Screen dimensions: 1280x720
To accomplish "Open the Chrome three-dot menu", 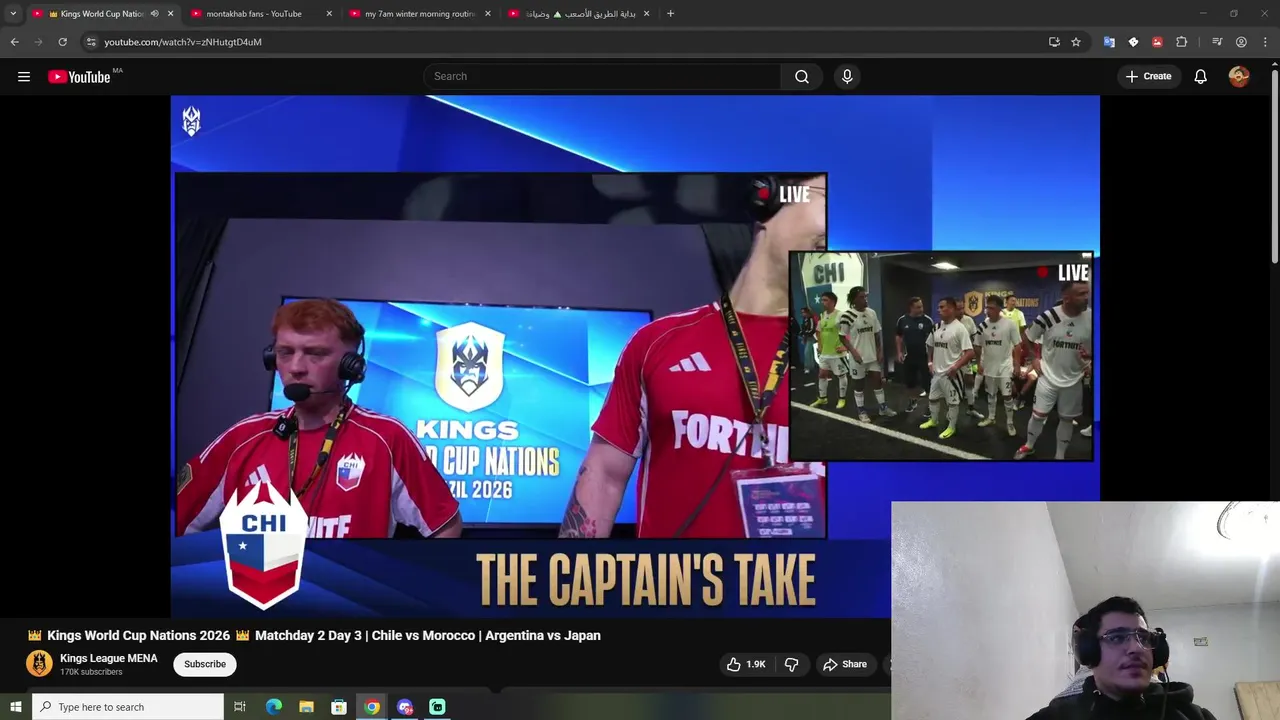I will (1265, 42).
